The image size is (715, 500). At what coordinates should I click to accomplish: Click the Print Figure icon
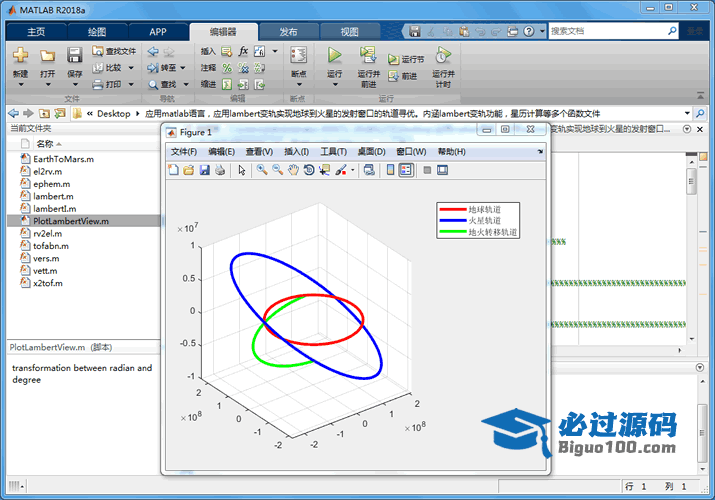(220, 170)
